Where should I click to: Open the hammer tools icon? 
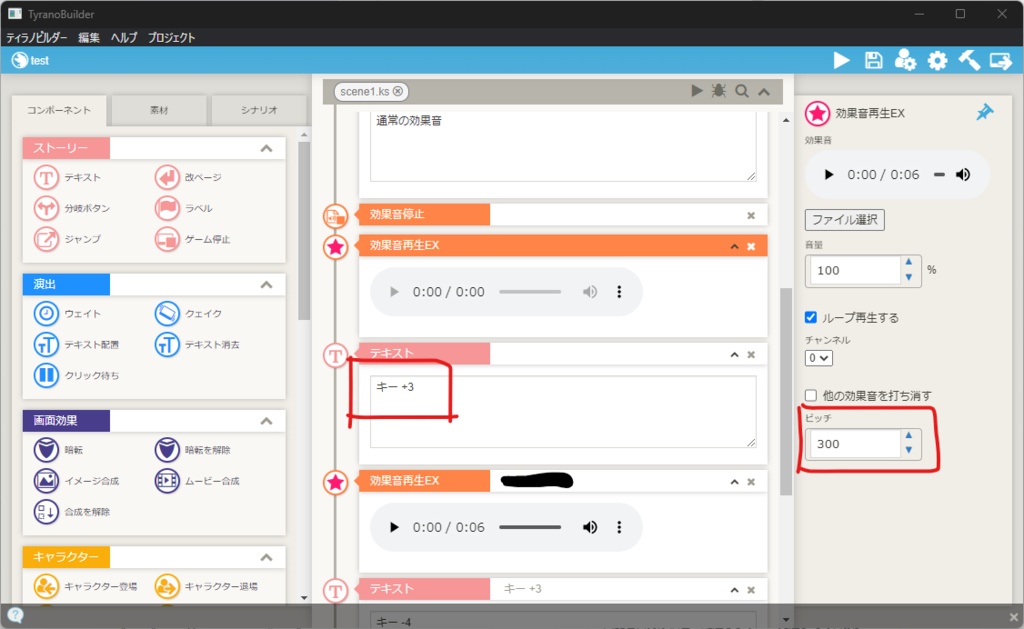click(969, 61)
